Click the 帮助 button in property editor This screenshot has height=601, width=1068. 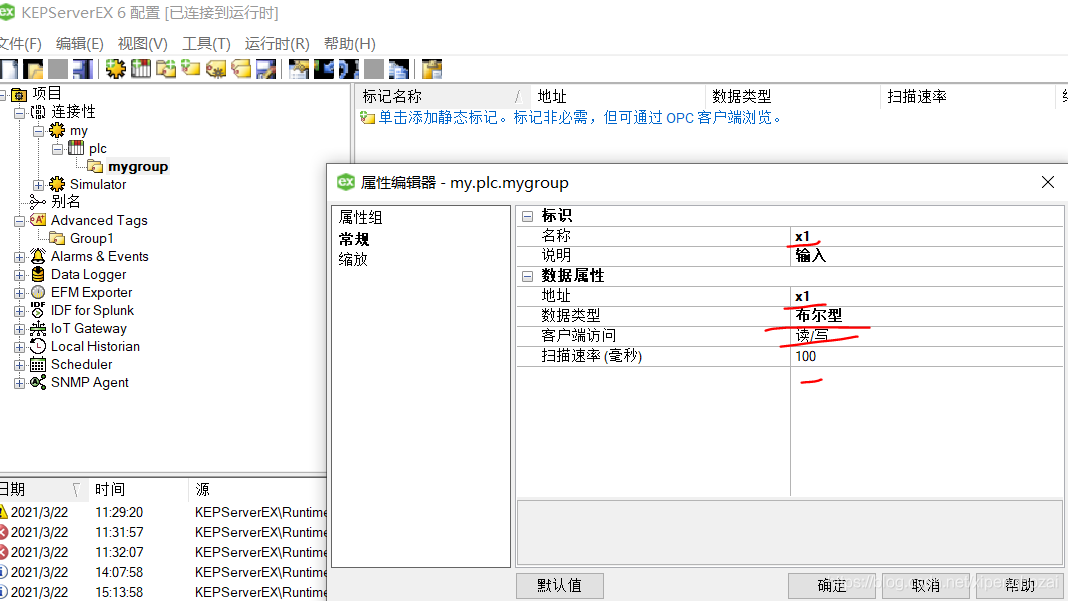click(1019, 585)
